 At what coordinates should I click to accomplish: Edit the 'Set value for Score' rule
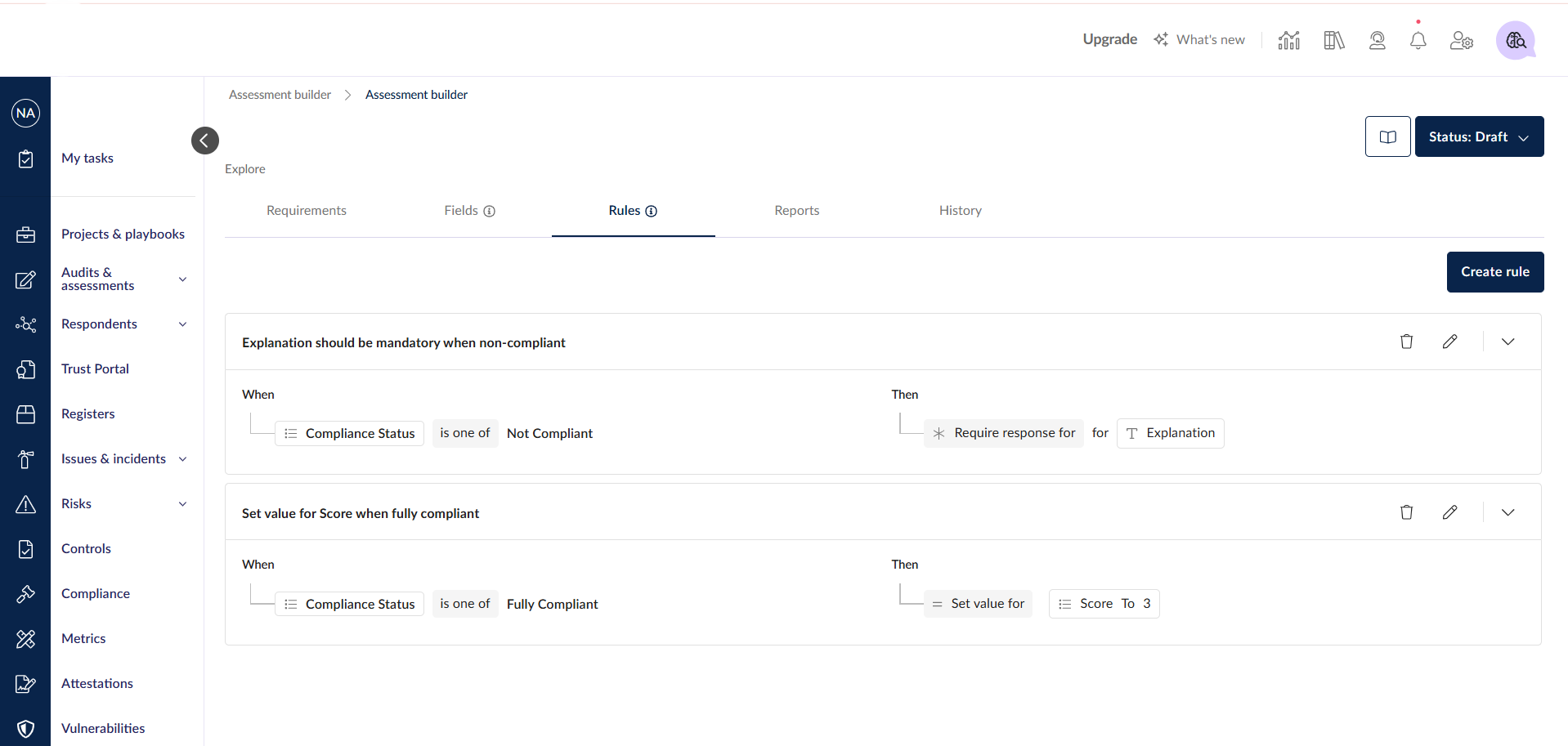pyautogui.click(x=1449, y=512)
